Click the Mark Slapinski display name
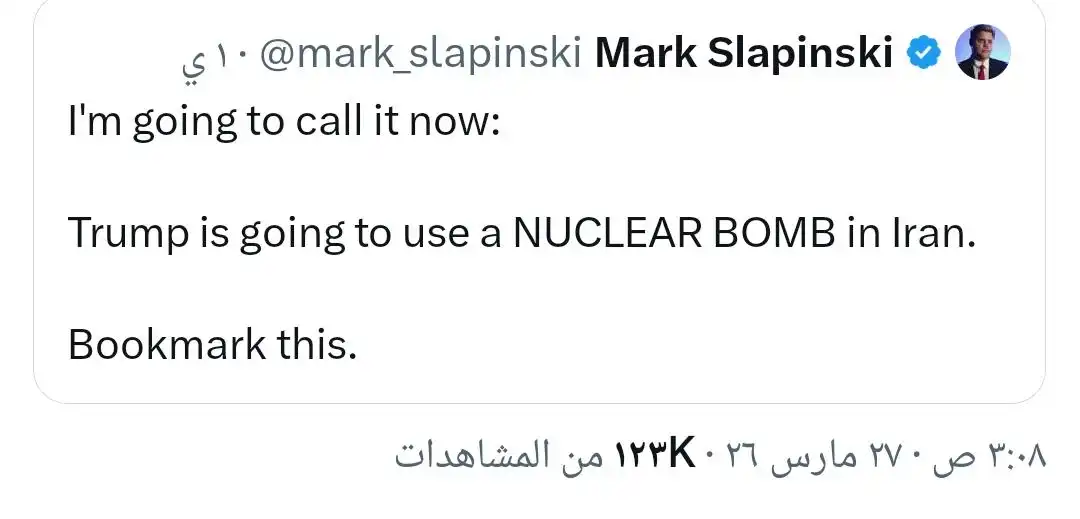The image size is (1080, 519). coord(743,55)
